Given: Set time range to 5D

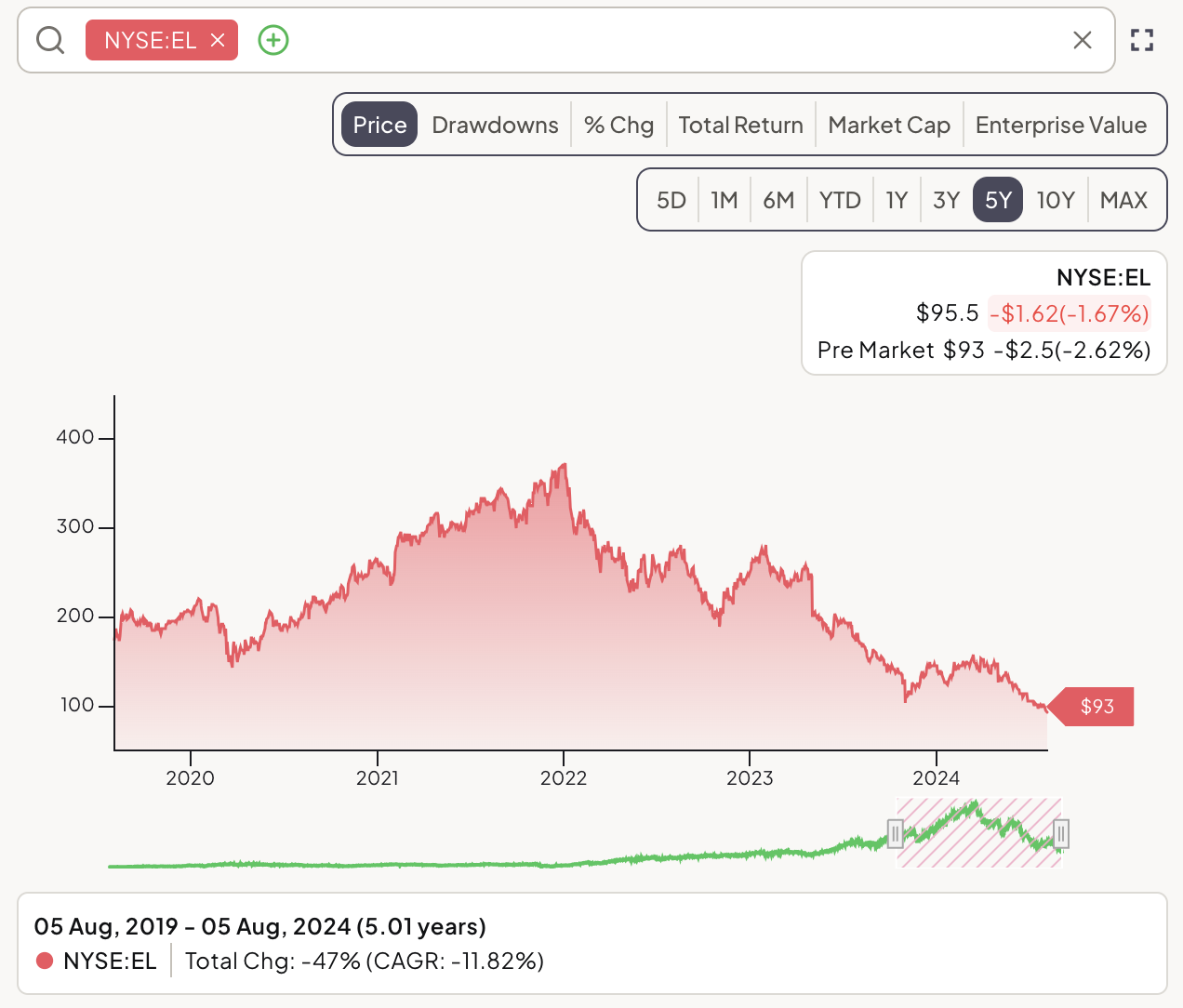Looking at the screenshot, I should [x=671, y=200].
